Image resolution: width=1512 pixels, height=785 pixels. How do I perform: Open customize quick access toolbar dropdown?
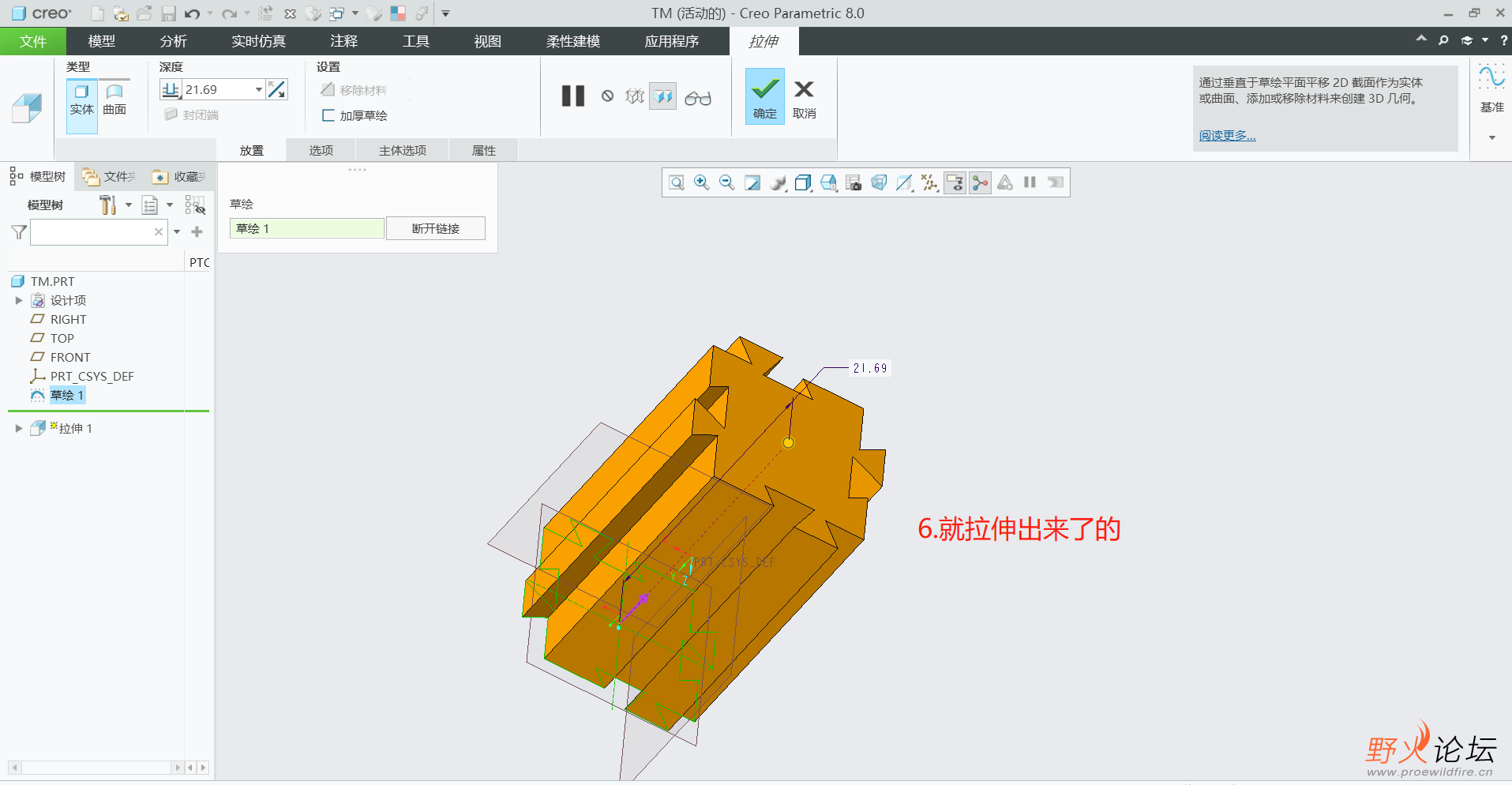[445, 13]
